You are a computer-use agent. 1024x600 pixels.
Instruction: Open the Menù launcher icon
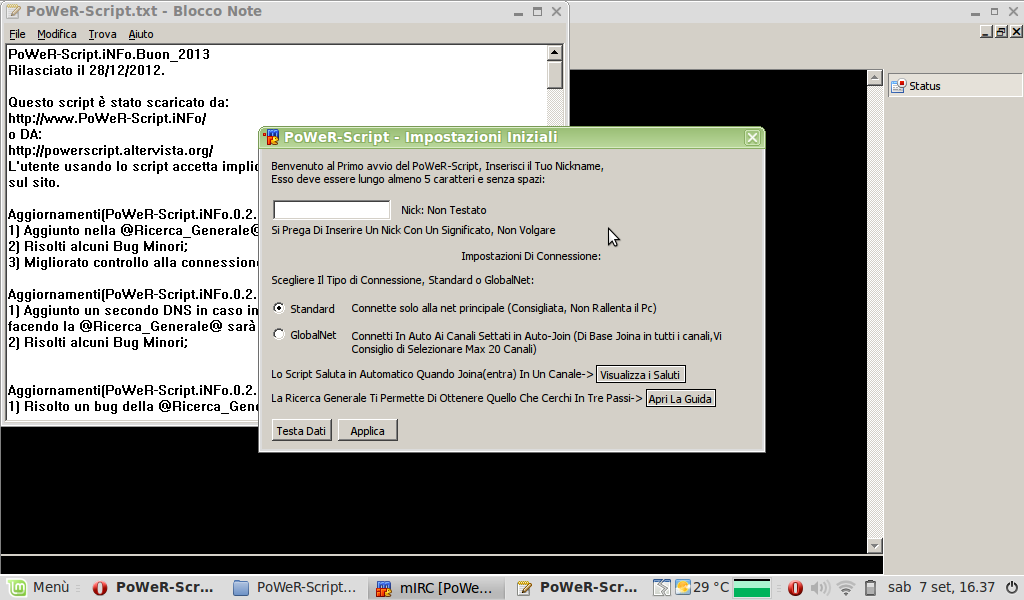point(17,587)
